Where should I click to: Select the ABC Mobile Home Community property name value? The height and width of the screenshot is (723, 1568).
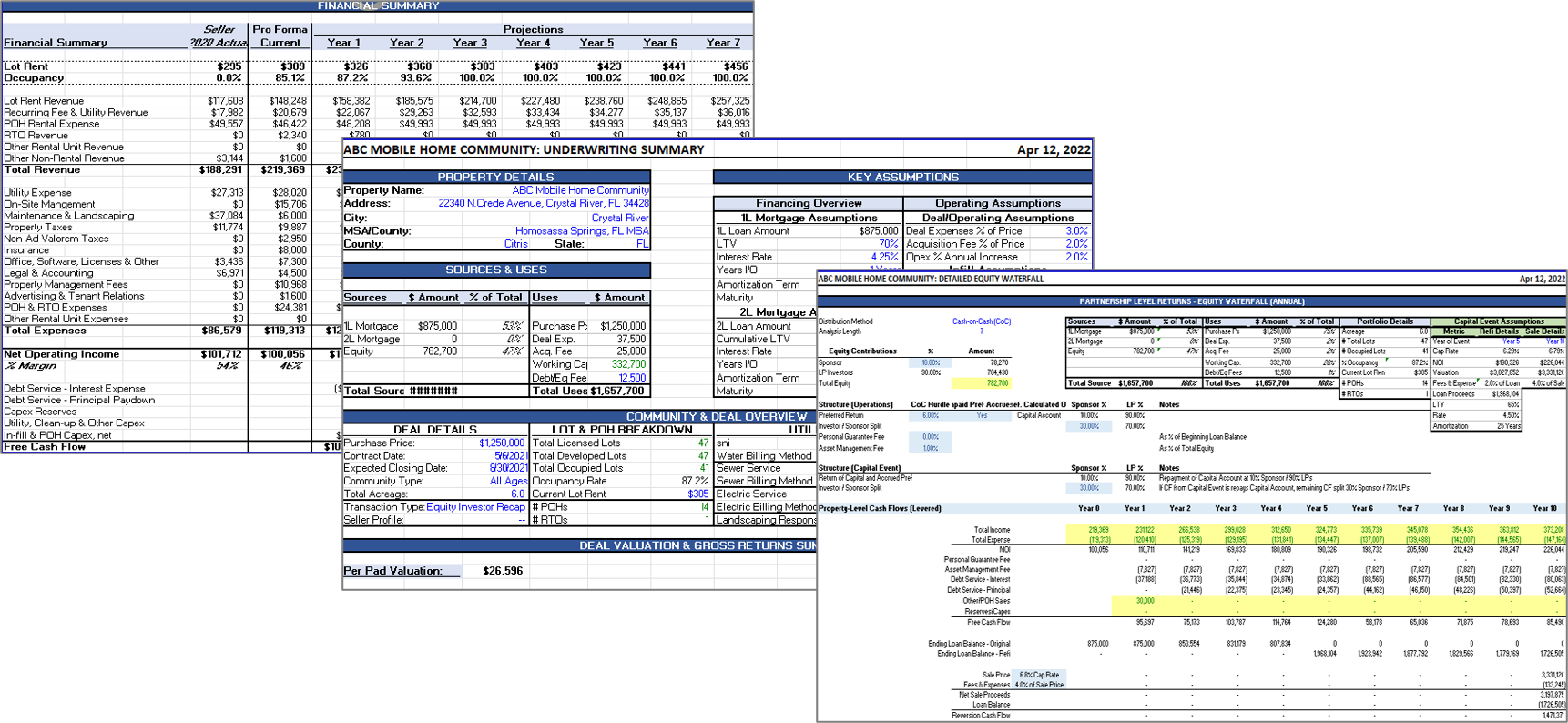click(x=581, y=190)
